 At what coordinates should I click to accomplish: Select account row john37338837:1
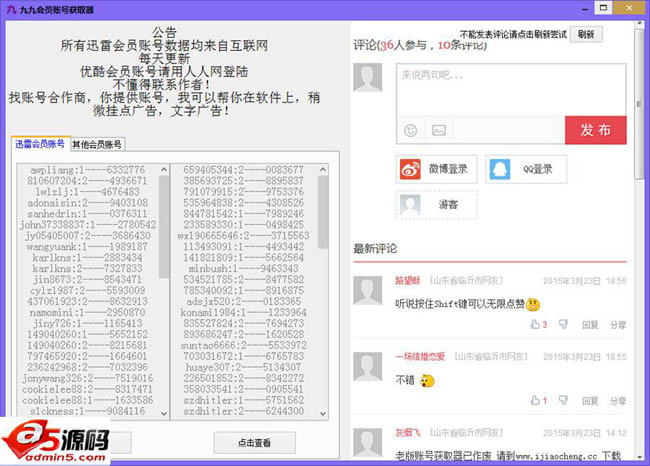[87, 225]
